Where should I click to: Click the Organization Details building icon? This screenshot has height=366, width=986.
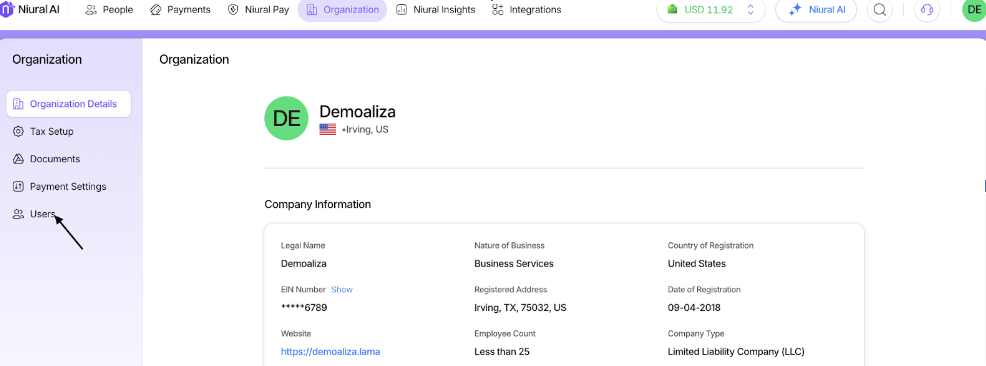click(18, 104)
